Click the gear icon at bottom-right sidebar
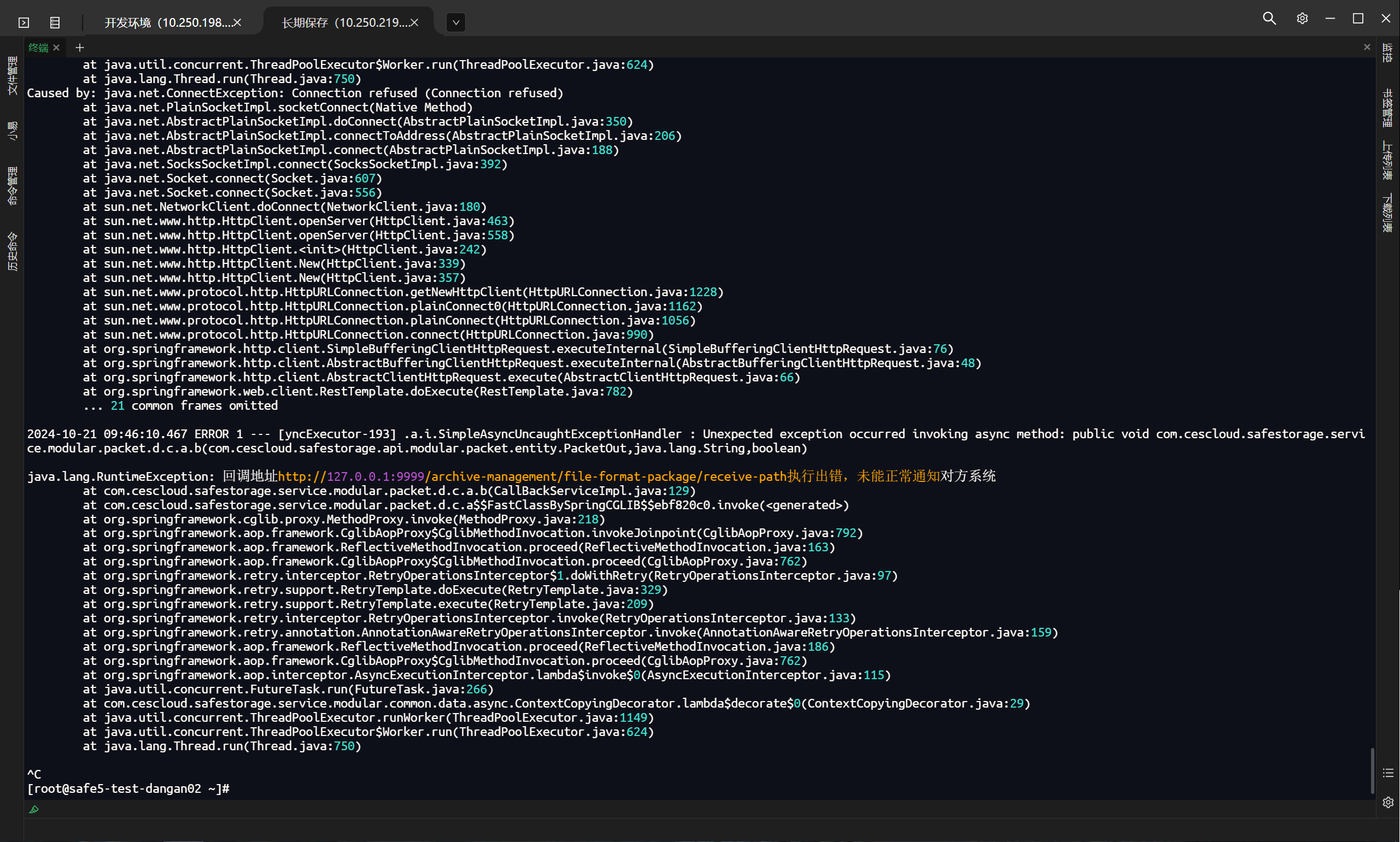 [1387, 802]
